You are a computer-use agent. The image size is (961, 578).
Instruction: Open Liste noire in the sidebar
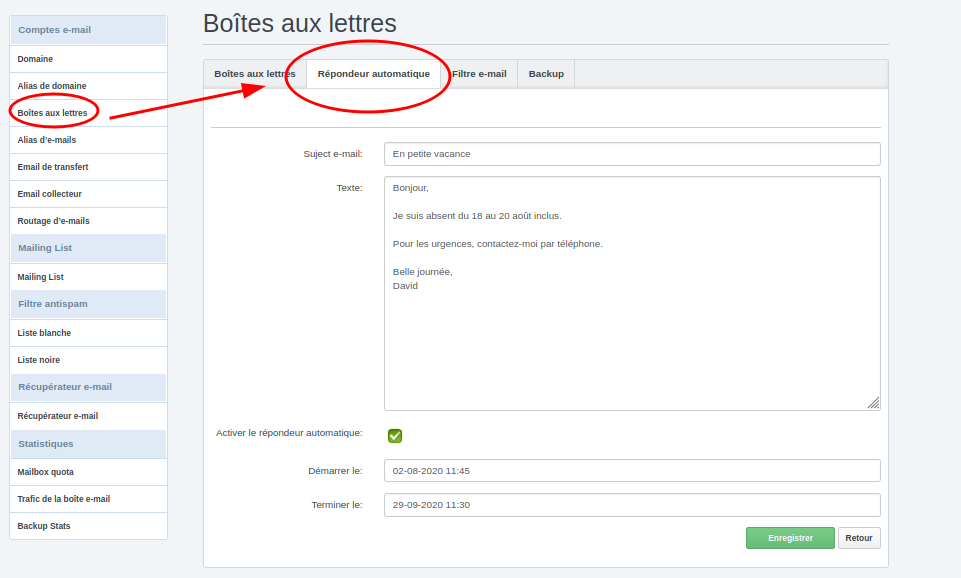pos(40,360)
